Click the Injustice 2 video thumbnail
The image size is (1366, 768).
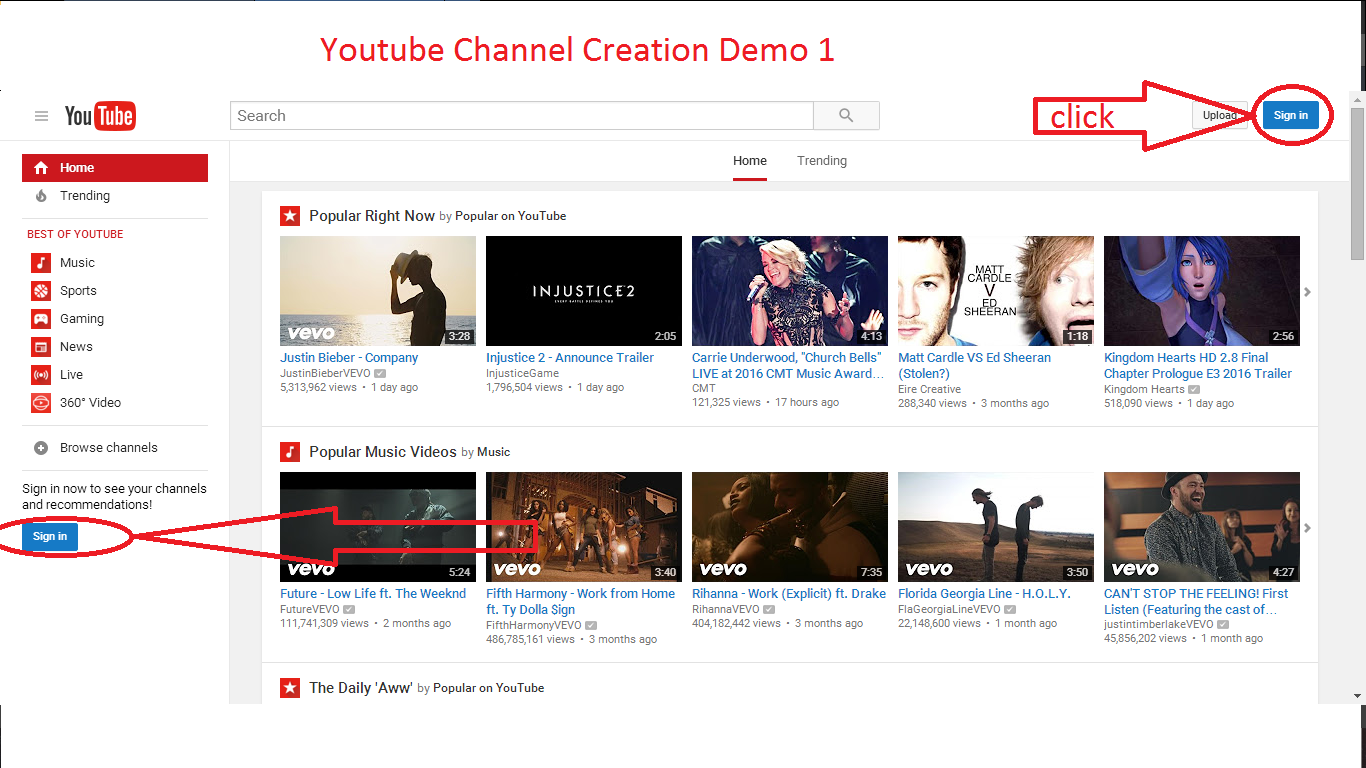584,291
